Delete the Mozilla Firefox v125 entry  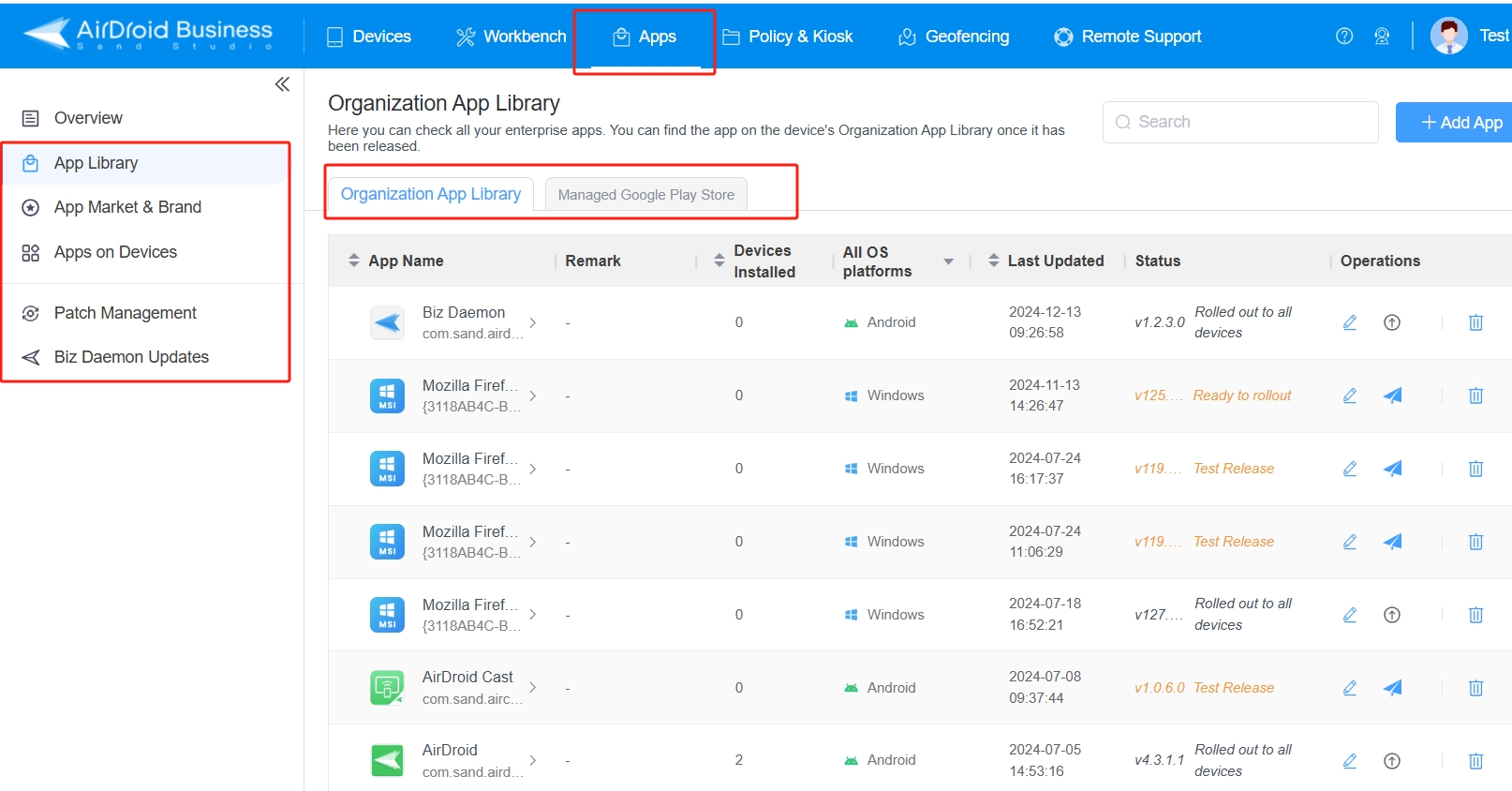[x=1475, y=395]
